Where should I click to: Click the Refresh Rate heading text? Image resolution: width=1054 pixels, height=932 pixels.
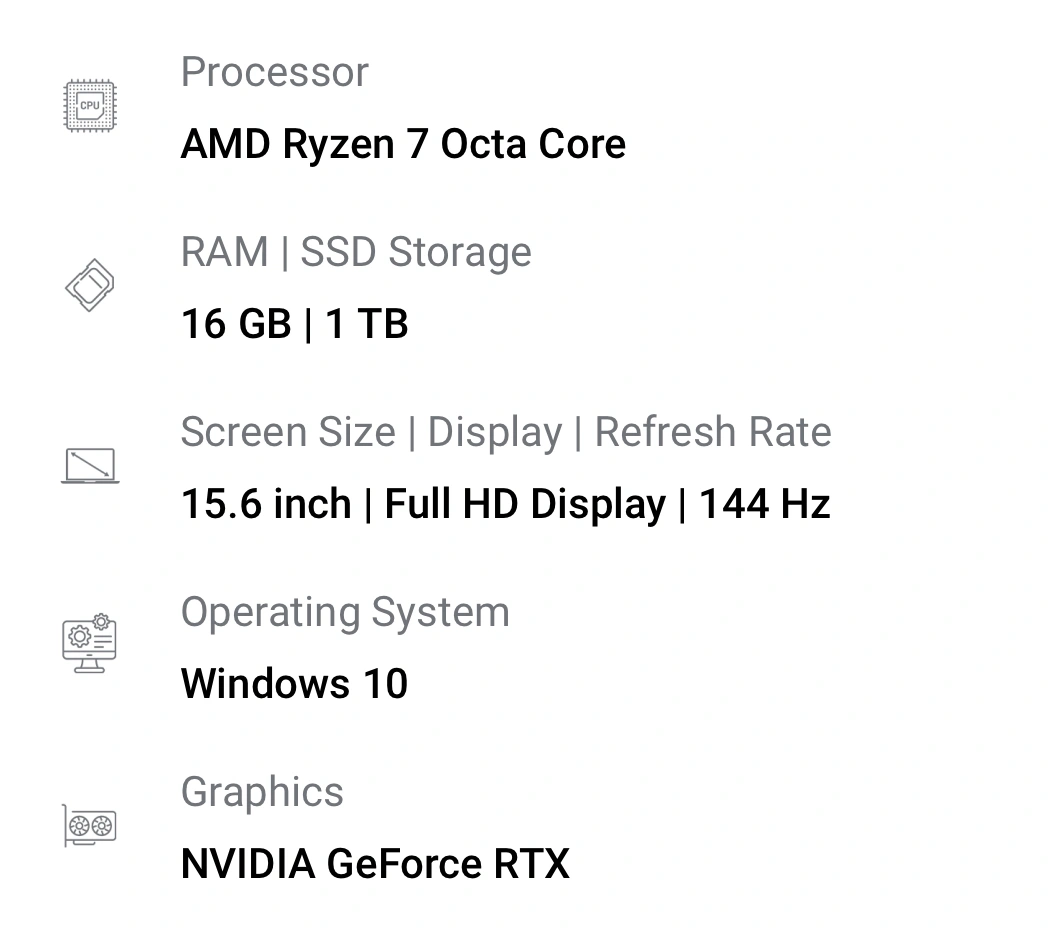pos(713,431)
